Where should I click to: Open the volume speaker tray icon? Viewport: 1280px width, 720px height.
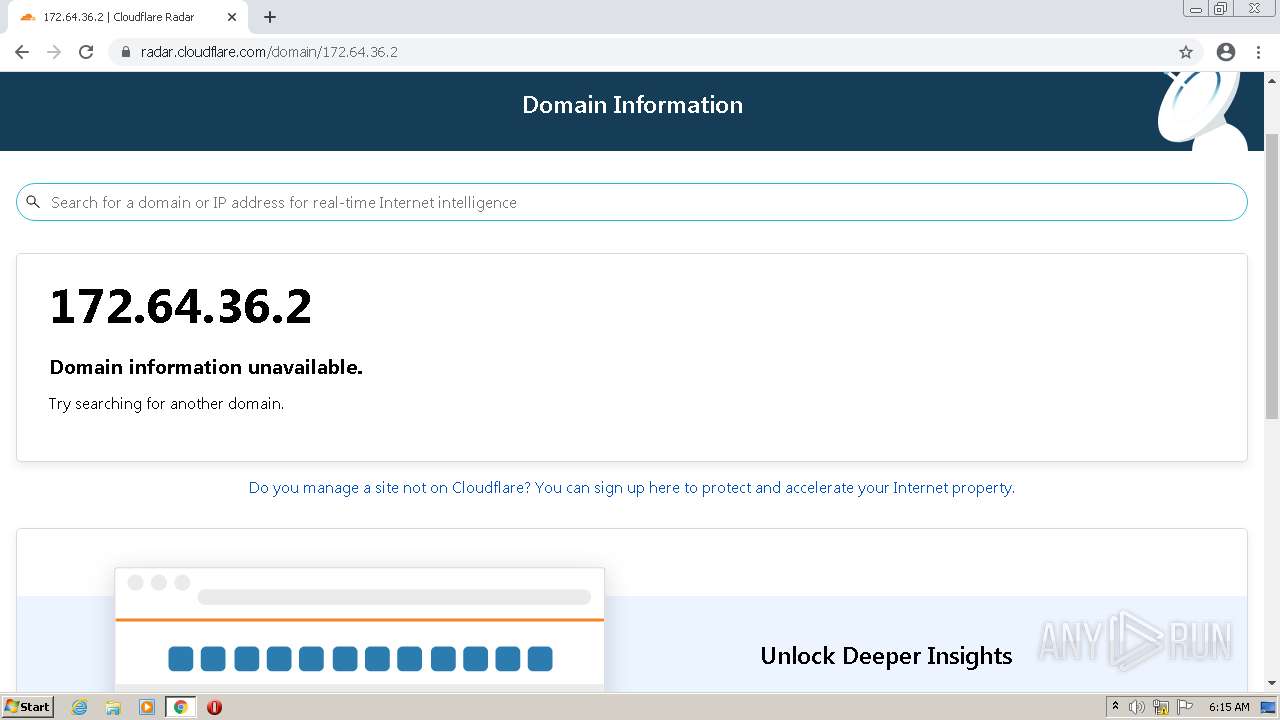pos(1137,707)
